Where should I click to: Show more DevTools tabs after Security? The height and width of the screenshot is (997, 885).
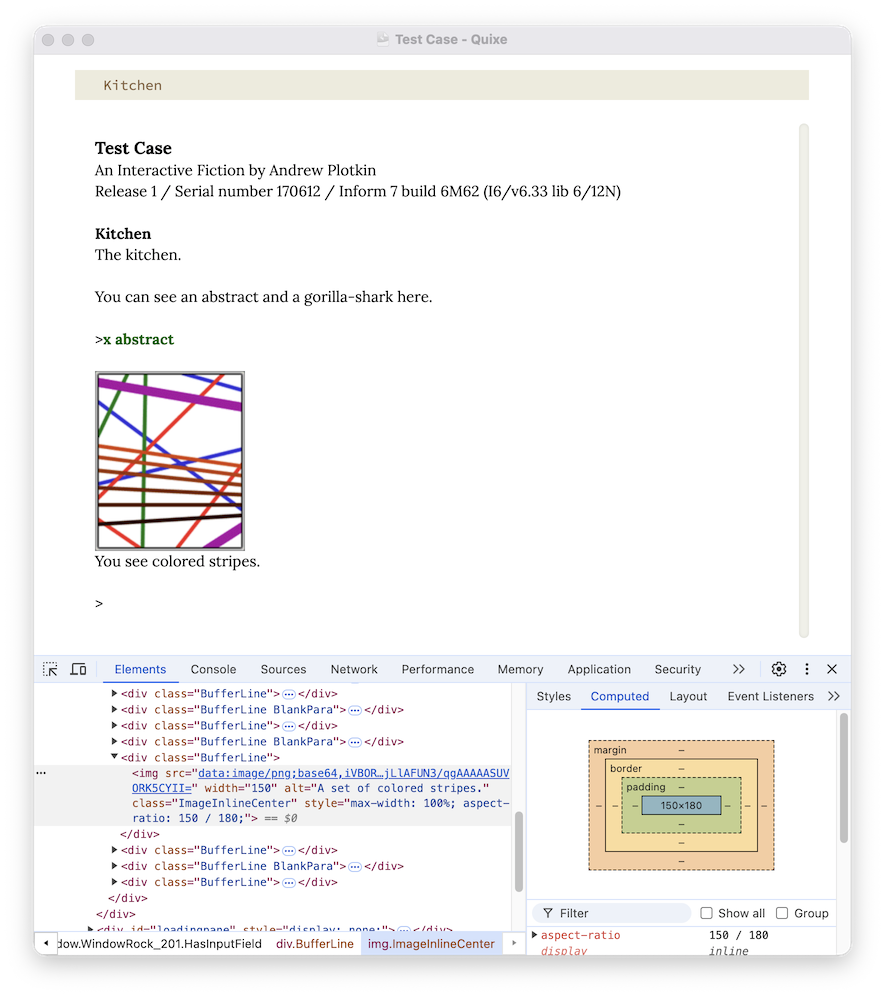point(738,669)
